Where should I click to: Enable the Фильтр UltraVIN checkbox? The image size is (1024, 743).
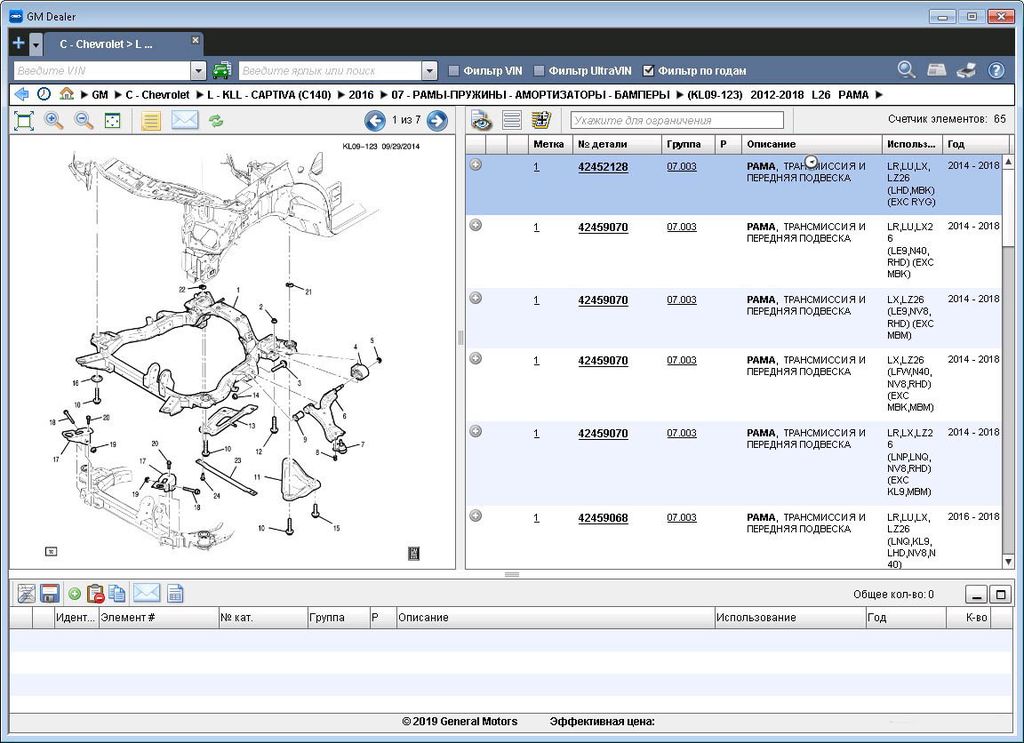tap(539, 71)
